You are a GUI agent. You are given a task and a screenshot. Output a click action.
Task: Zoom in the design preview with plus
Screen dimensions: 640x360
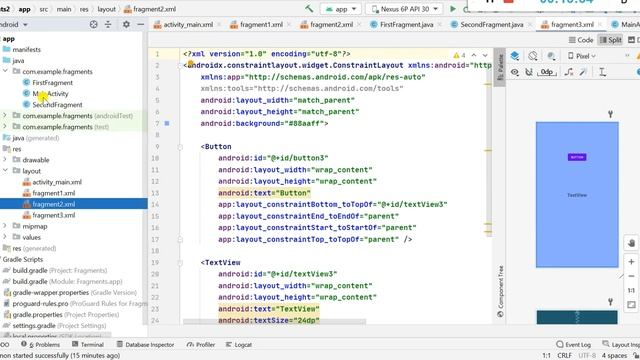[x=631, y=262]
